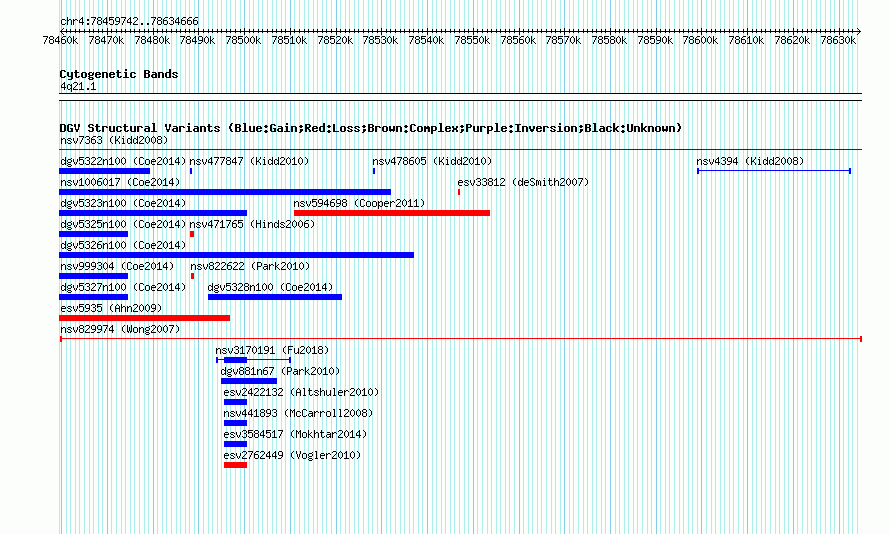Click the 78550k ruler tick label

pos(472,40)
